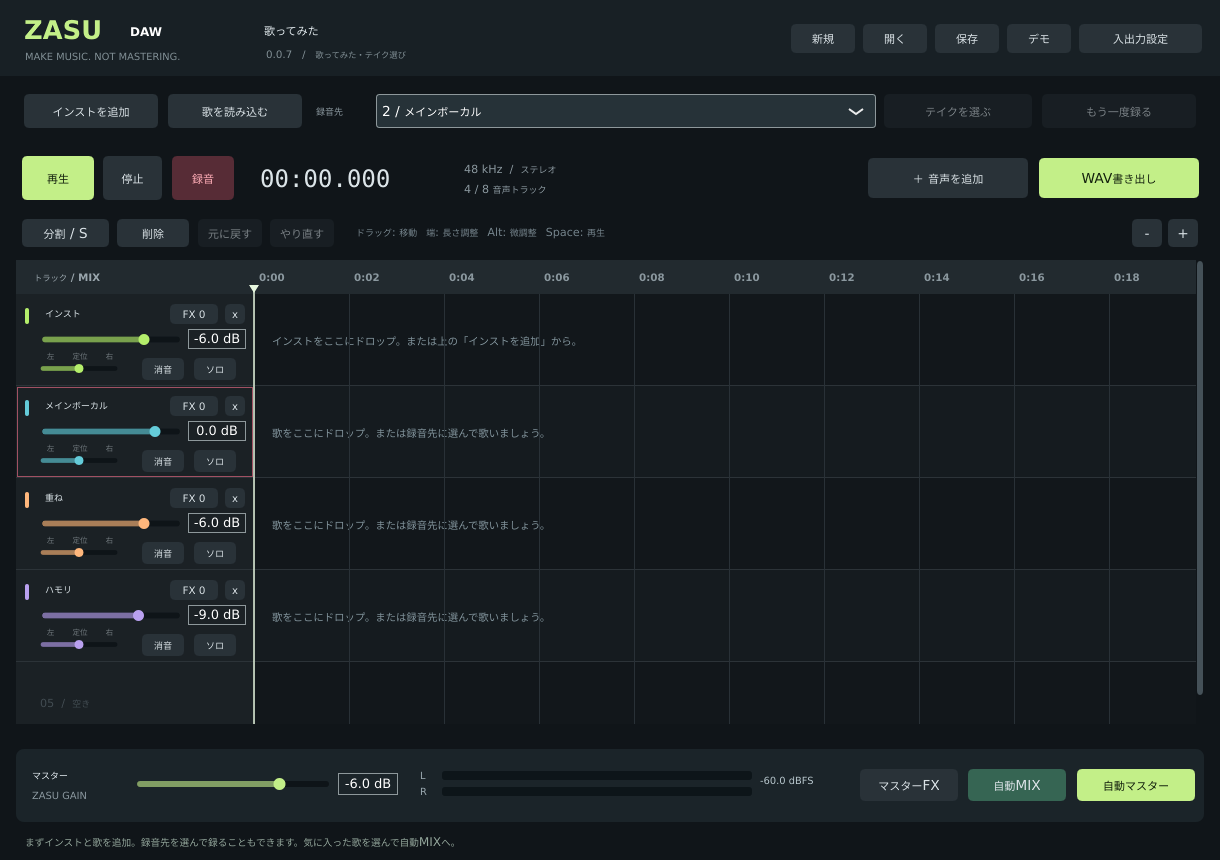Click the インストを追加 button
The image size is (1220, 860).
(91, 111)
